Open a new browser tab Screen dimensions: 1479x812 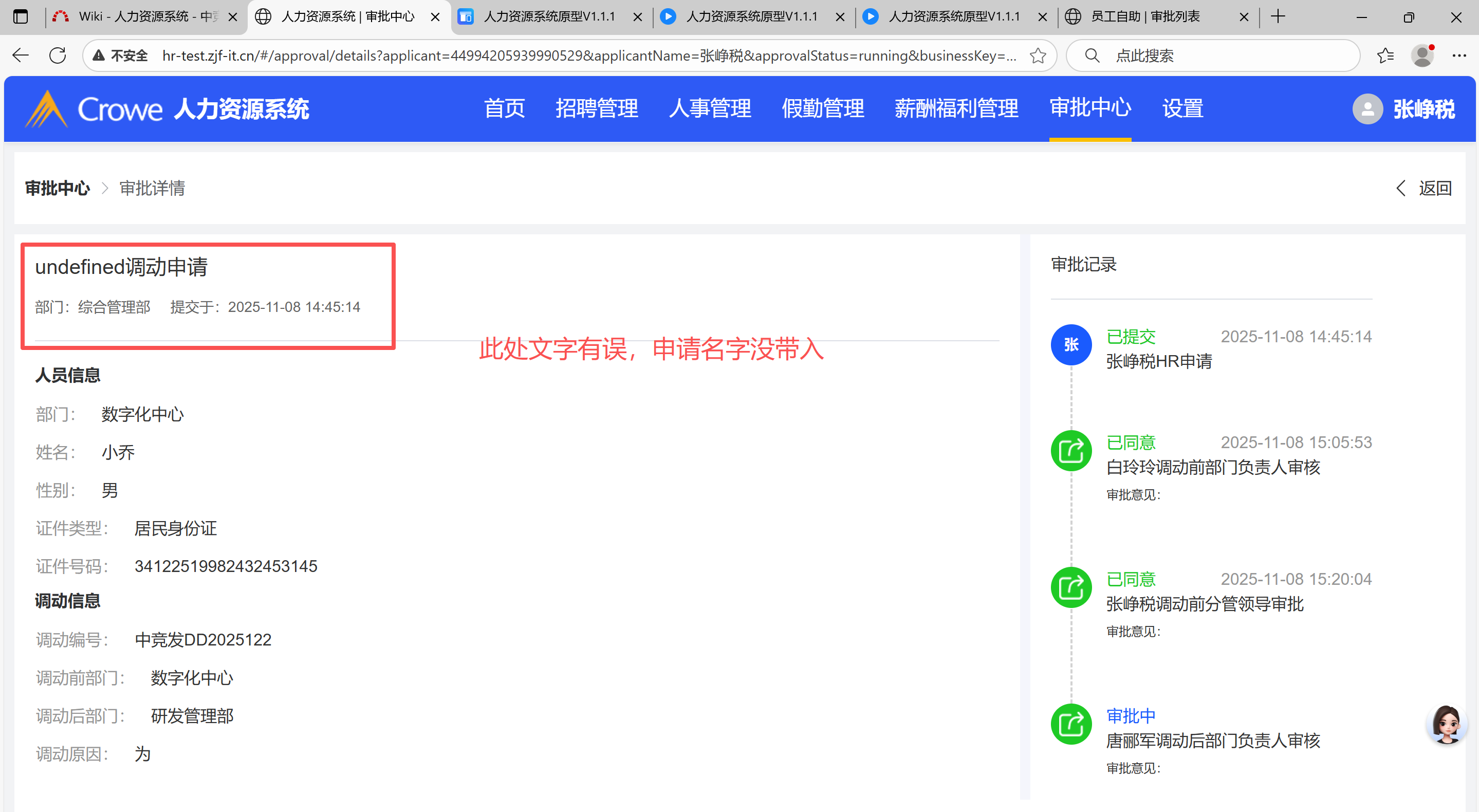pos(1278,16)
